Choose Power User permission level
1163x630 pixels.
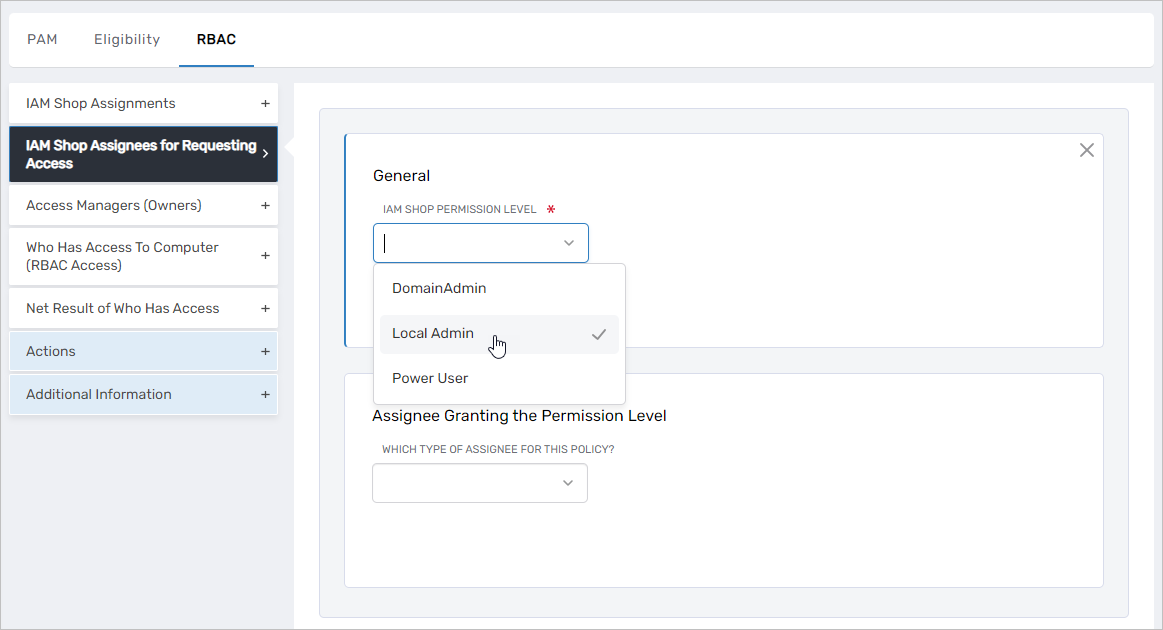(430, 378)
